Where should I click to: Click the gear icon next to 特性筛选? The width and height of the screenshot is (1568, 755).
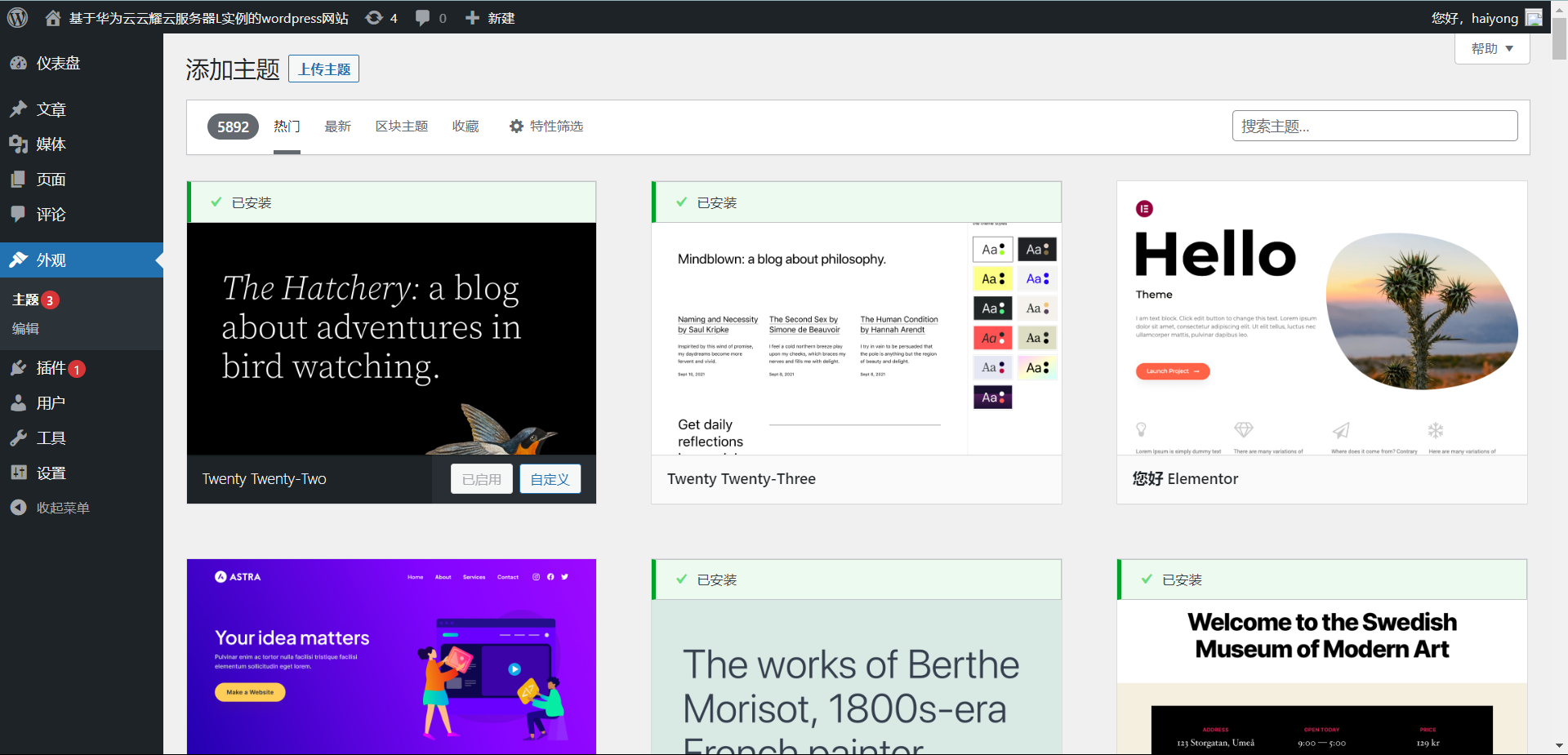coord(516,127)
